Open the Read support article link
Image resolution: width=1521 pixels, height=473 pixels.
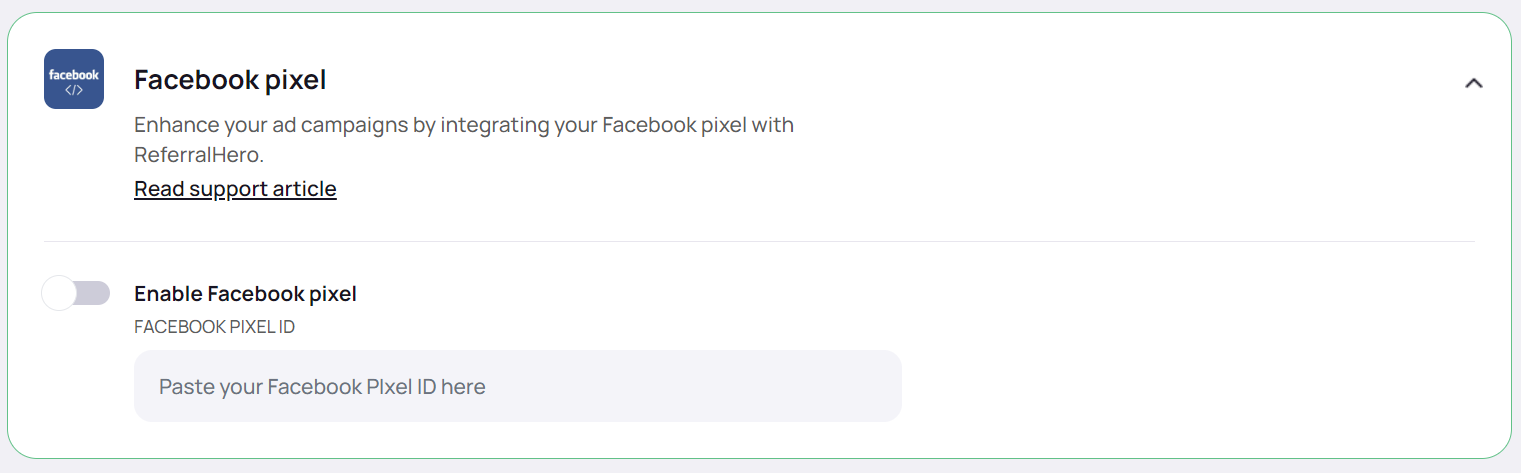(235, 189)
